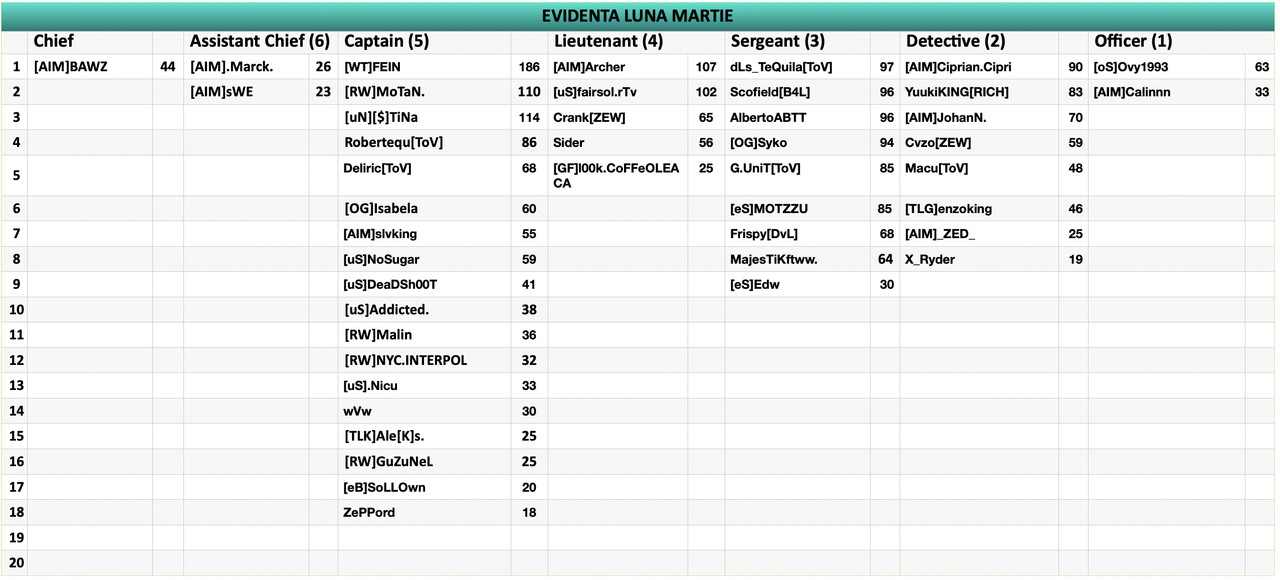Click the Sider cell

click(617, 142)
